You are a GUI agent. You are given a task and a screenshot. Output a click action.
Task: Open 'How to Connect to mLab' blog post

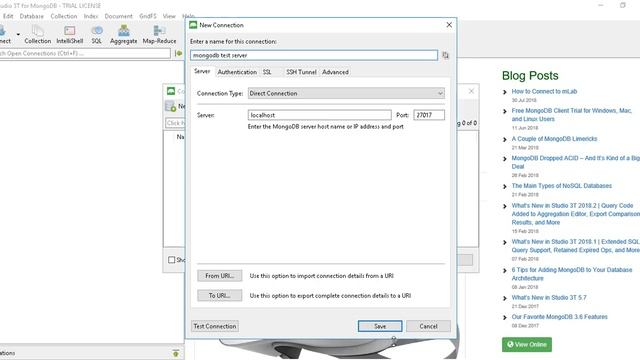coord(544,91)
